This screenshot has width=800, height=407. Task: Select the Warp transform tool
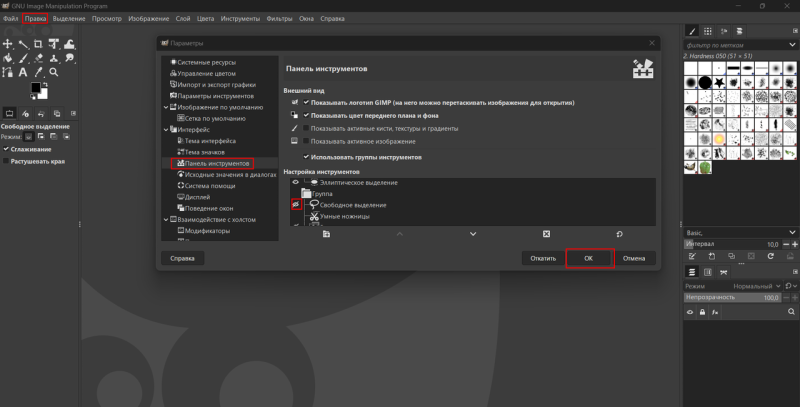click(69, 44)
